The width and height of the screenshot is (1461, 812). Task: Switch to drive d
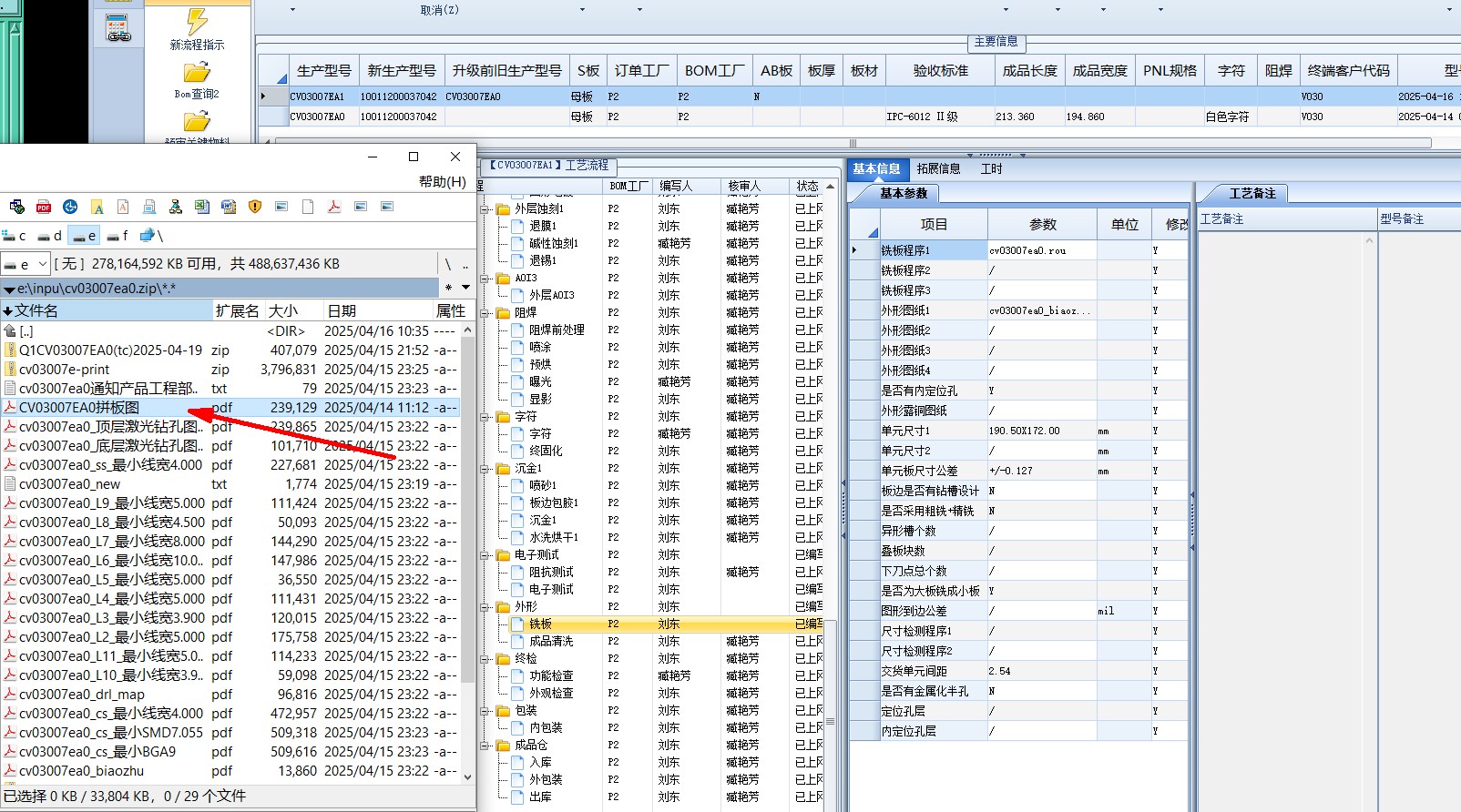49,236
